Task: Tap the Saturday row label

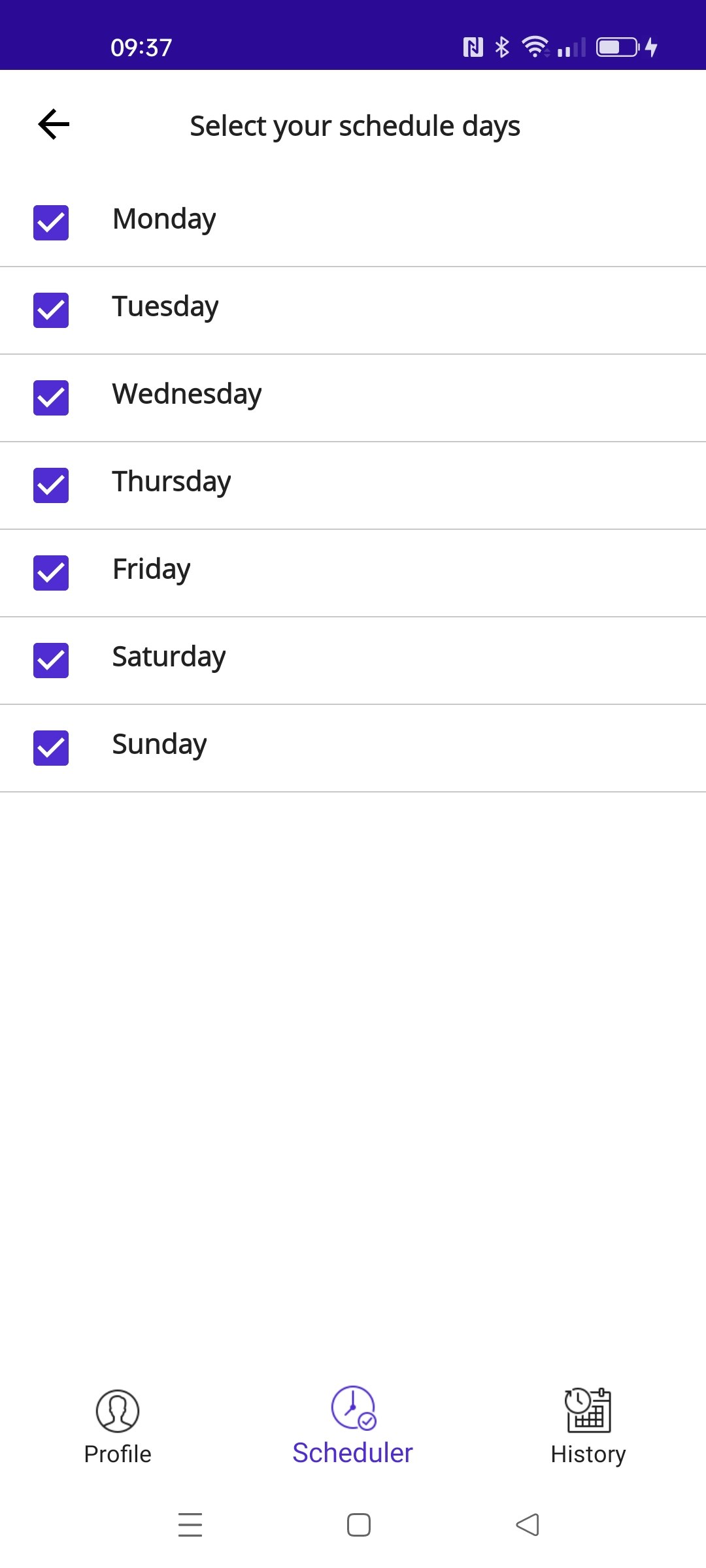Action: pyautogui.click(x=169, y=657)
